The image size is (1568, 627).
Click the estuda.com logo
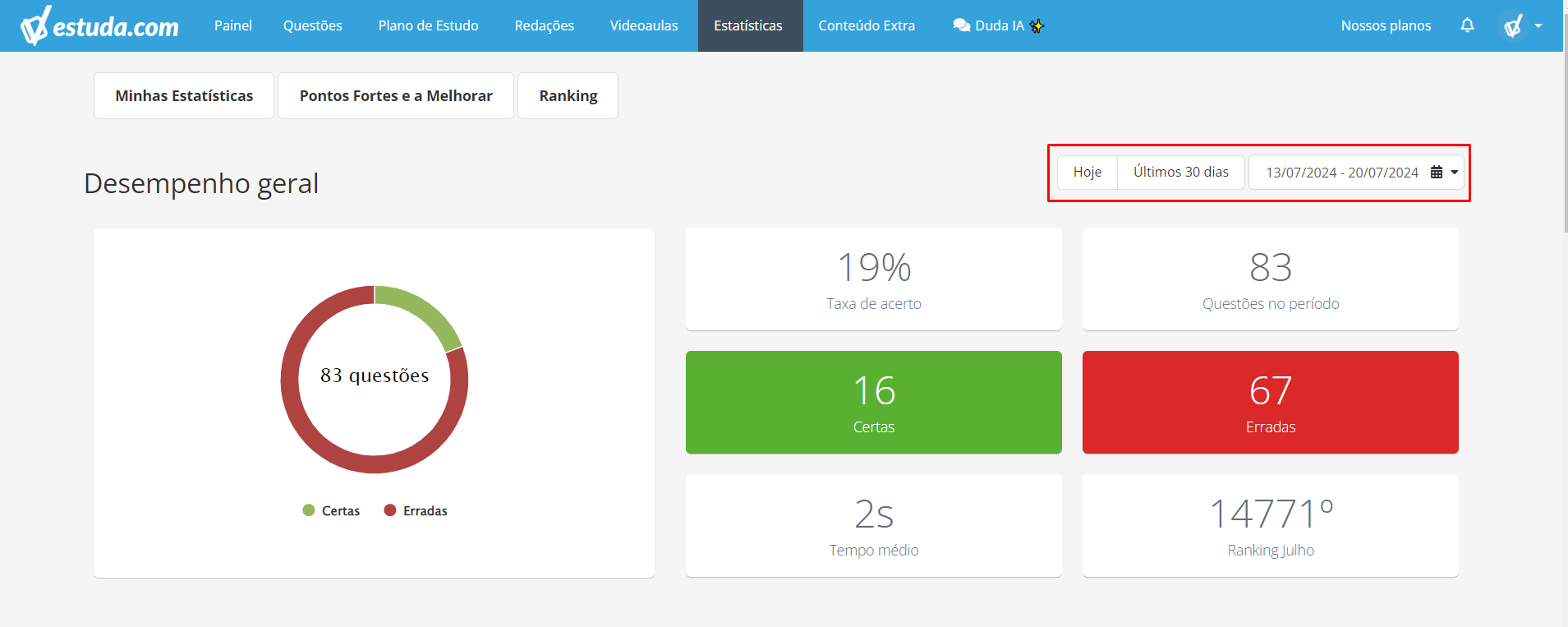[x=99, y=25]
